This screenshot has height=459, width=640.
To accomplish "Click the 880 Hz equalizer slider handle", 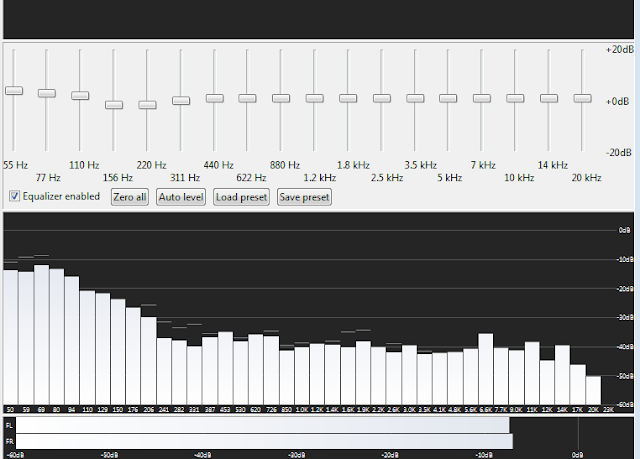I will 281,98.
